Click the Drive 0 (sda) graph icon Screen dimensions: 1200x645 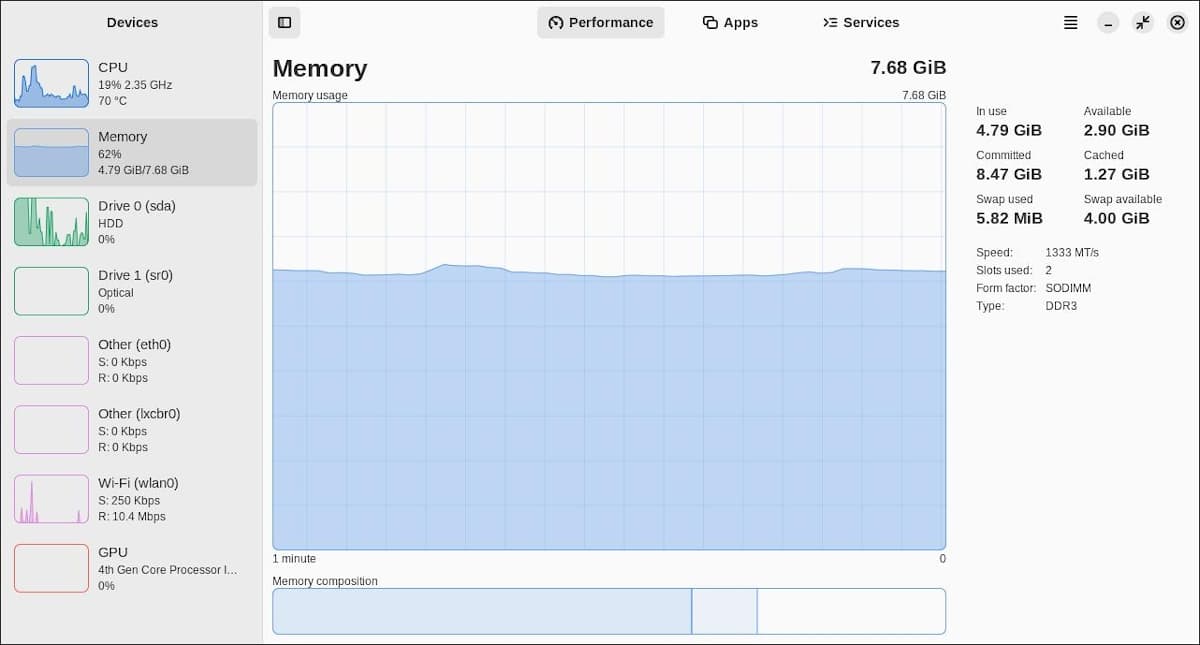(51, 222)
